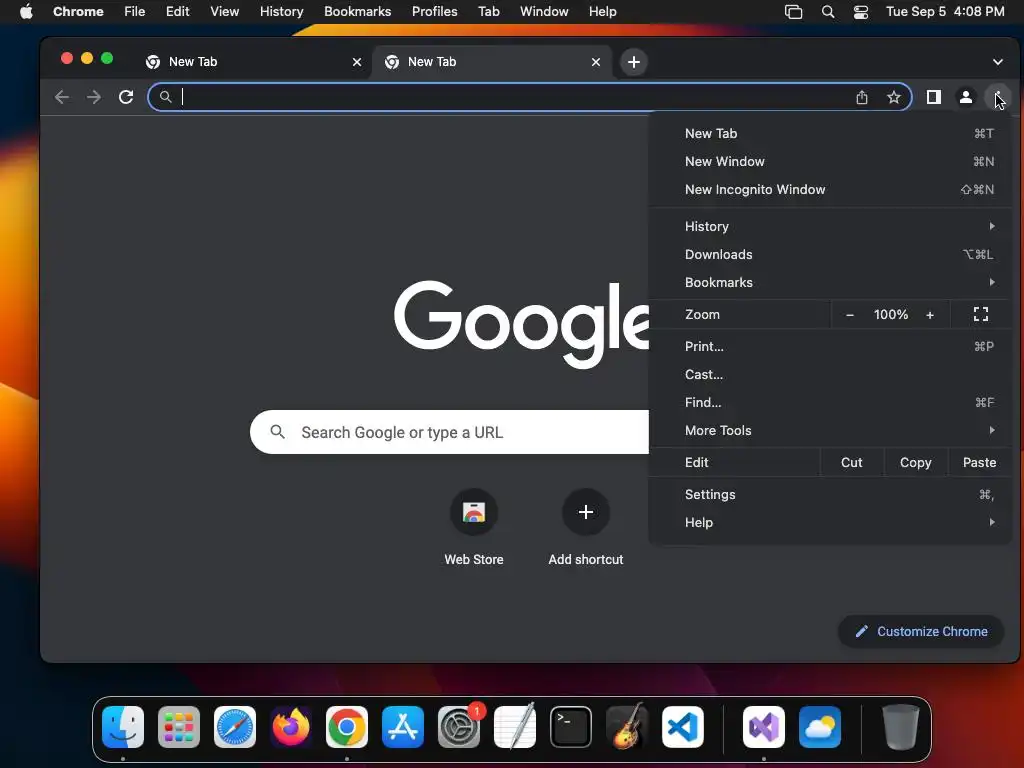
Task: Click the Search Google or type a URL box
Action: tap(449, 432)
